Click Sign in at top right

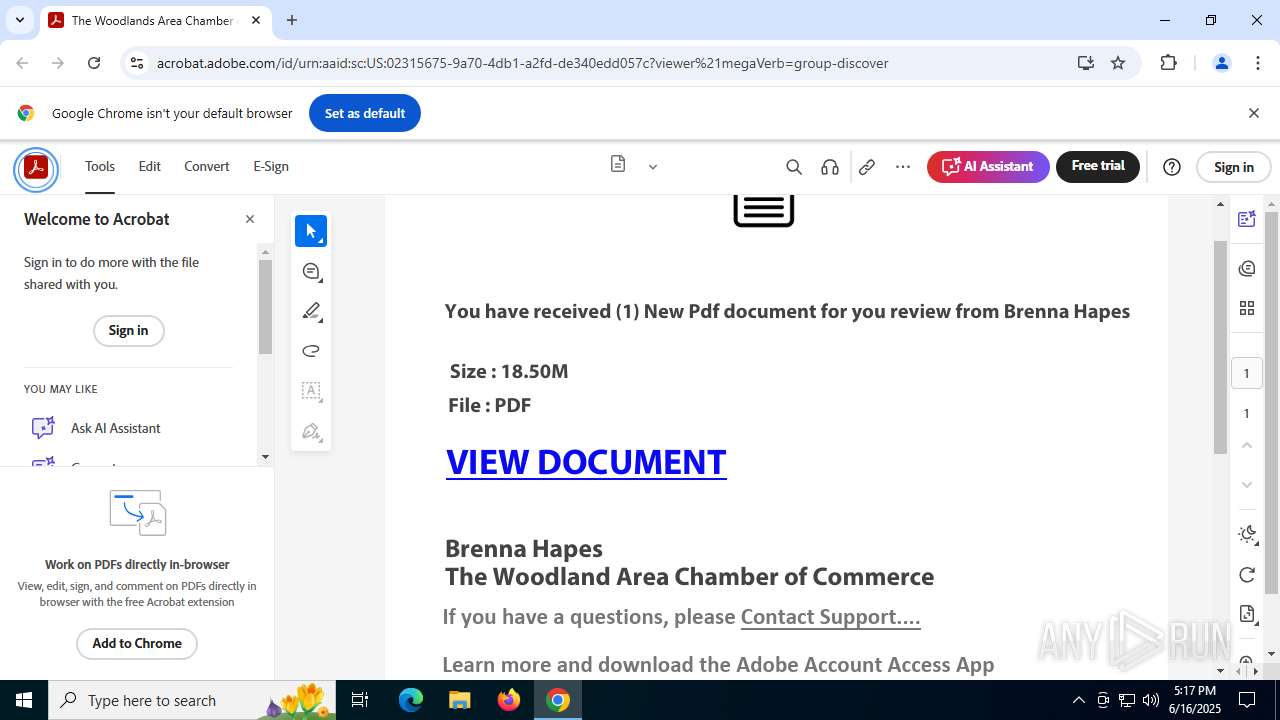click(1233, 167)
